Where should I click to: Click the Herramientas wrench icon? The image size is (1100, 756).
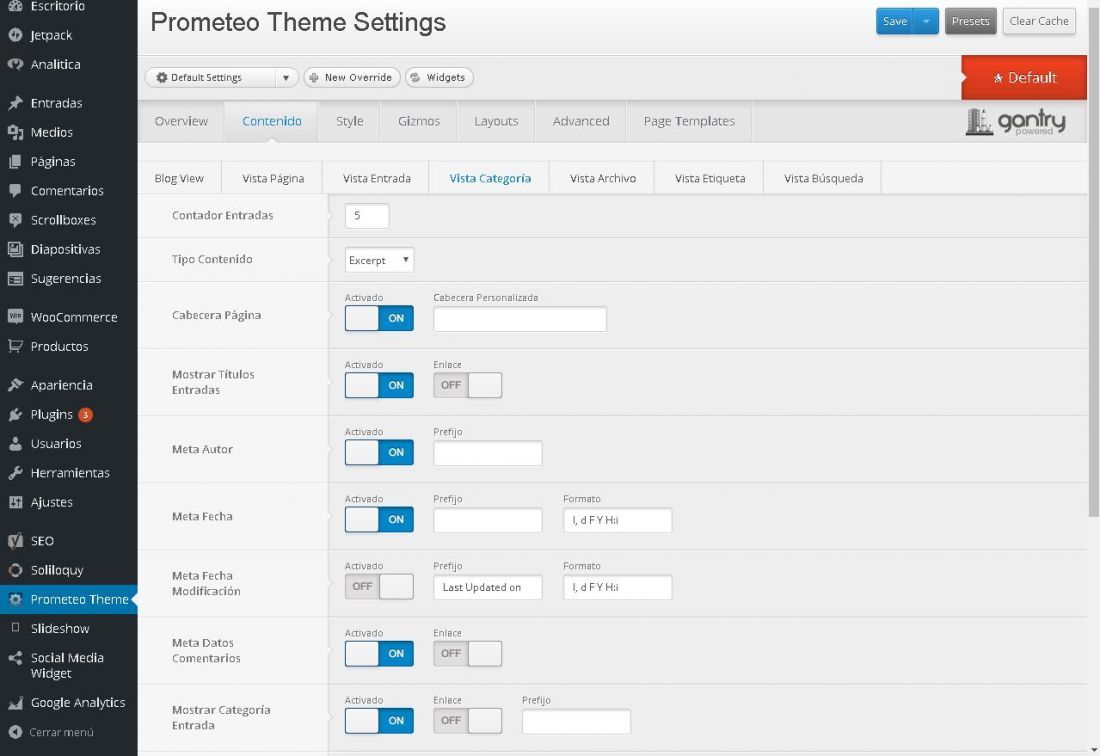click(15, 473)
